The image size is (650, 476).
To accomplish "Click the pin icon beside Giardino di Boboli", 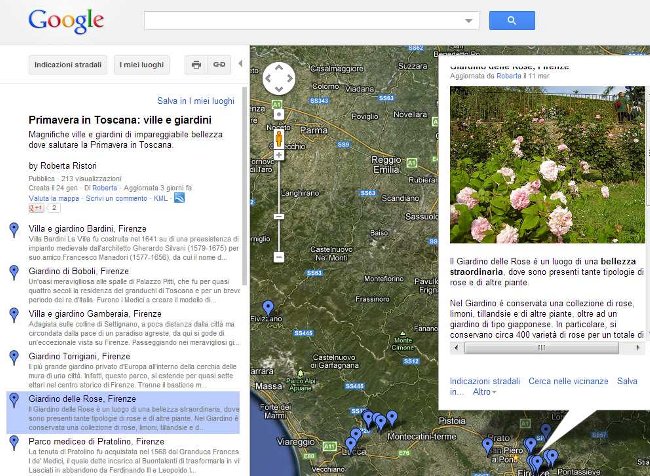I will click(x=14, y=272).
